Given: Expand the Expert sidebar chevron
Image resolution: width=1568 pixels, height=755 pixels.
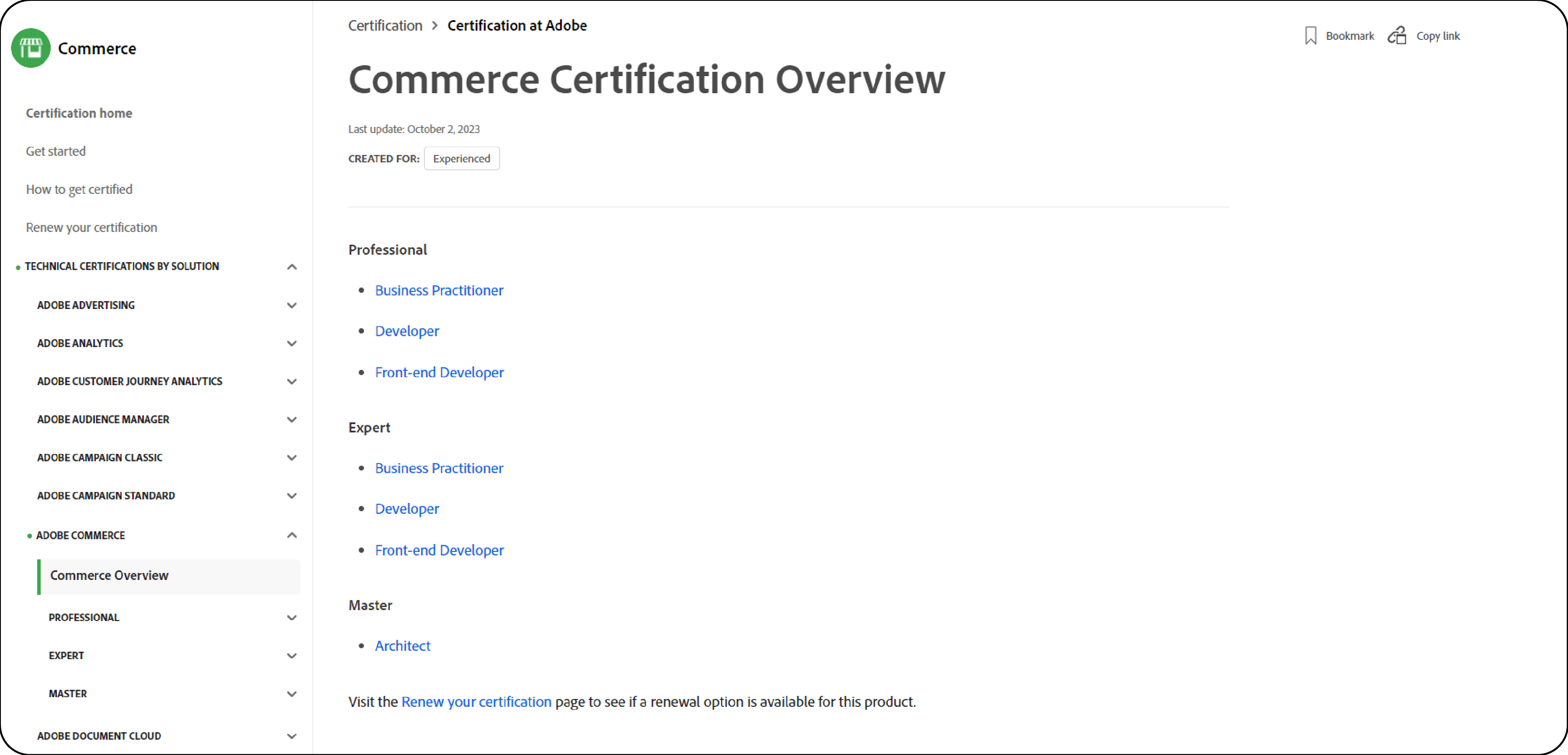Looking at the screenshot, I should [292, 656].
